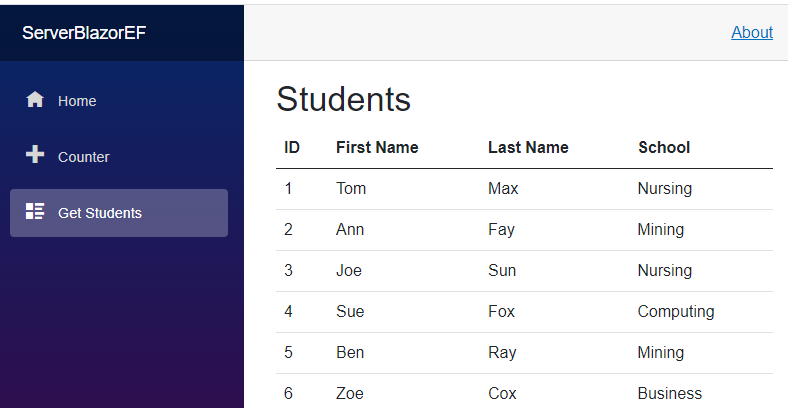Click the Sun last name cell

point(502,270)
